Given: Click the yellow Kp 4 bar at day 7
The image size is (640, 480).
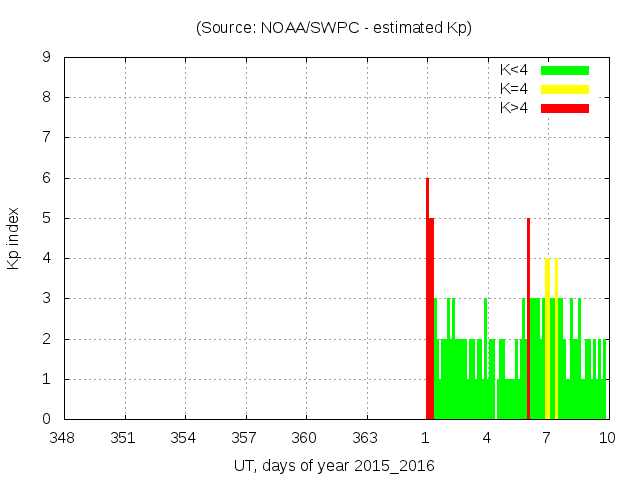Looking at the screenshot, I should point(547,340).
